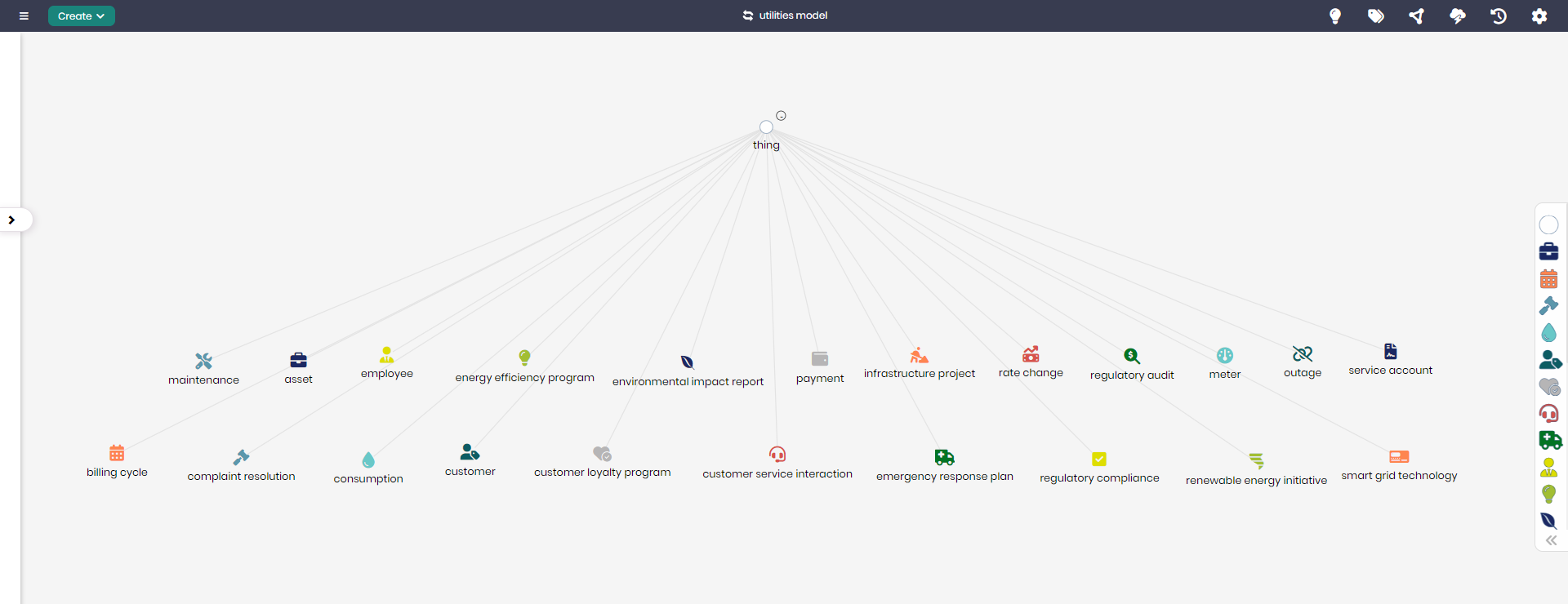Select the thing root node
Viewport: 1568px width, 604px height.
766,127
